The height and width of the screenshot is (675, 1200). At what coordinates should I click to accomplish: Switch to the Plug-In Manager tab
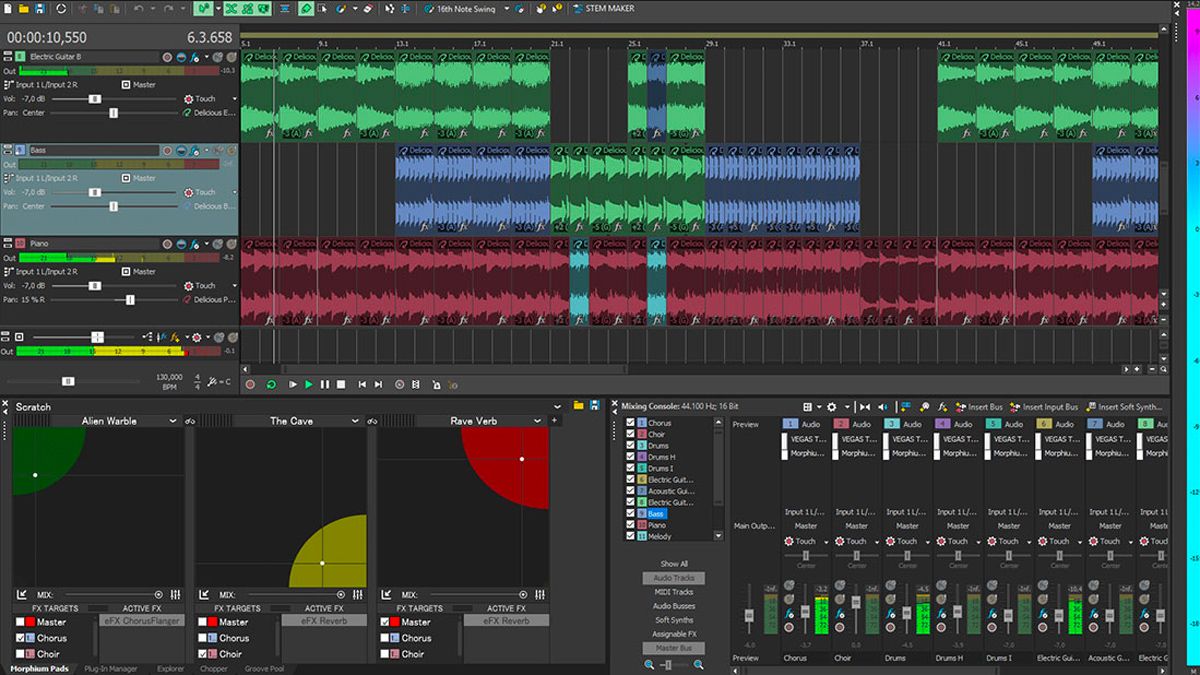[111, 668]
